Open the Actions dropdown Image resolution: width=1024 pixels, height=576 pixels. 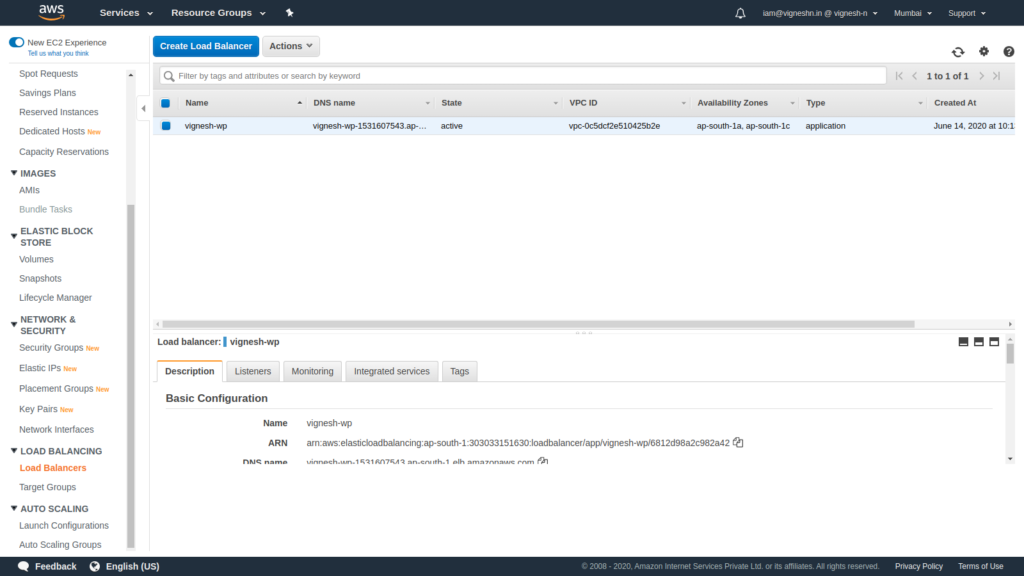point(291,46)
